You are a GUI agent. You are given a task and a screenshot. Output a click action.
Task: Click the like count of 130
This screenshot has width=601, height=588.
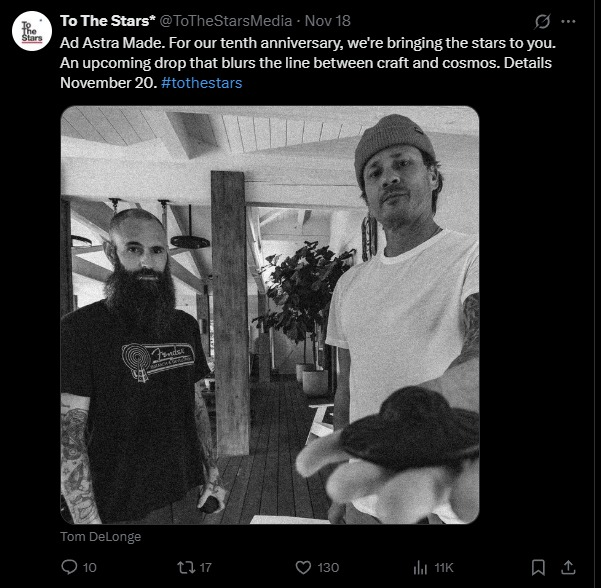(x=328, y=567)
